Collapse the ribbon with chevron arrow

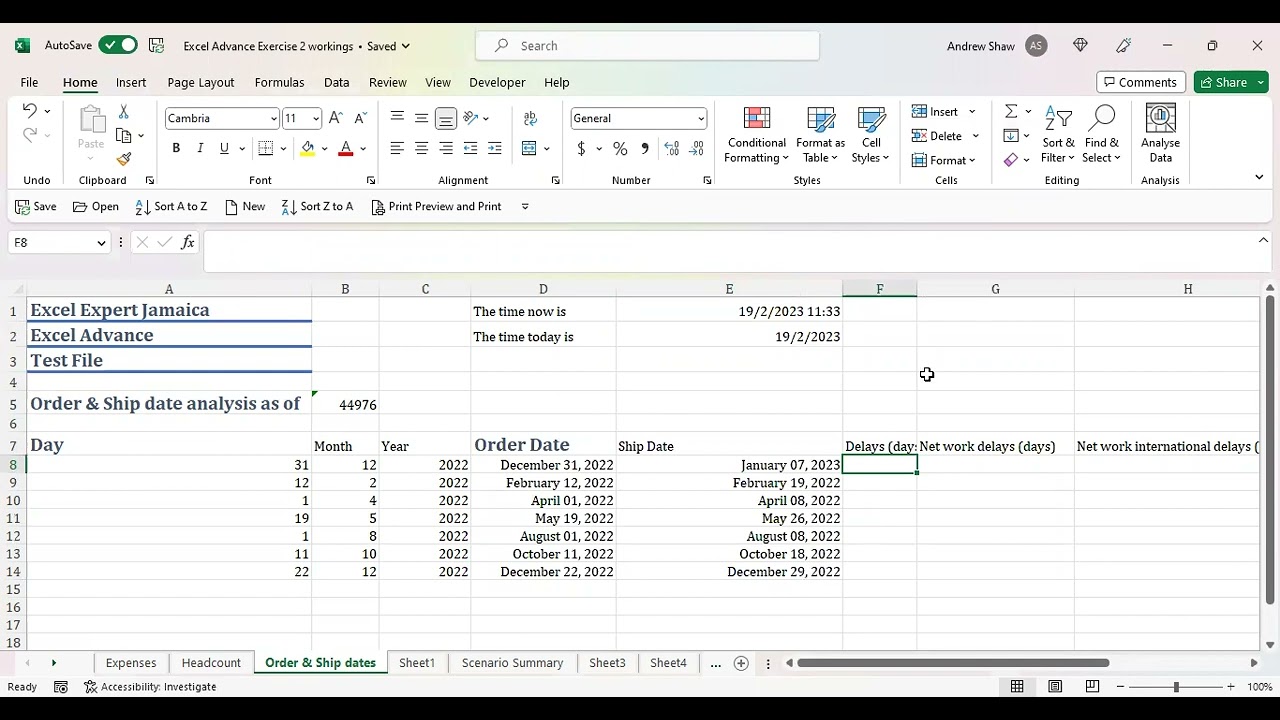[1259, 177]
